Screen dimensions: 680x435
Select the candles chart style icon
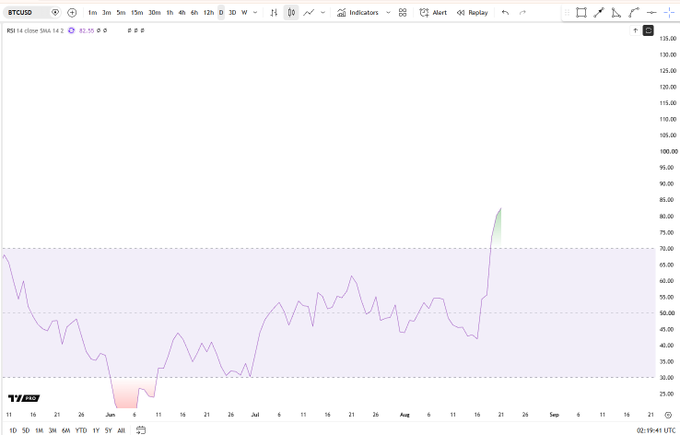(x=291, y=13)
